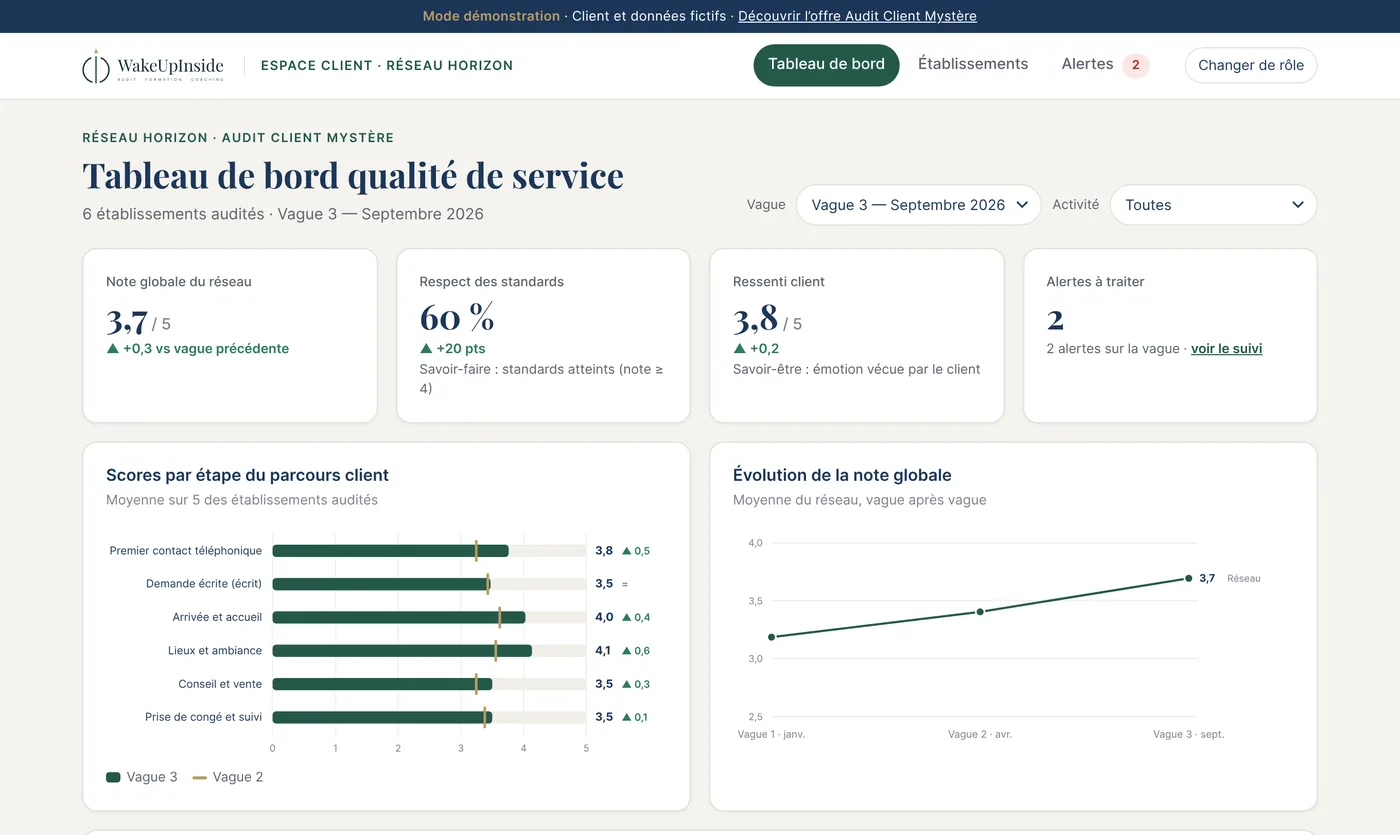
Task: Click the Lieux et ambiance row label
Action: tap(215, 651)
